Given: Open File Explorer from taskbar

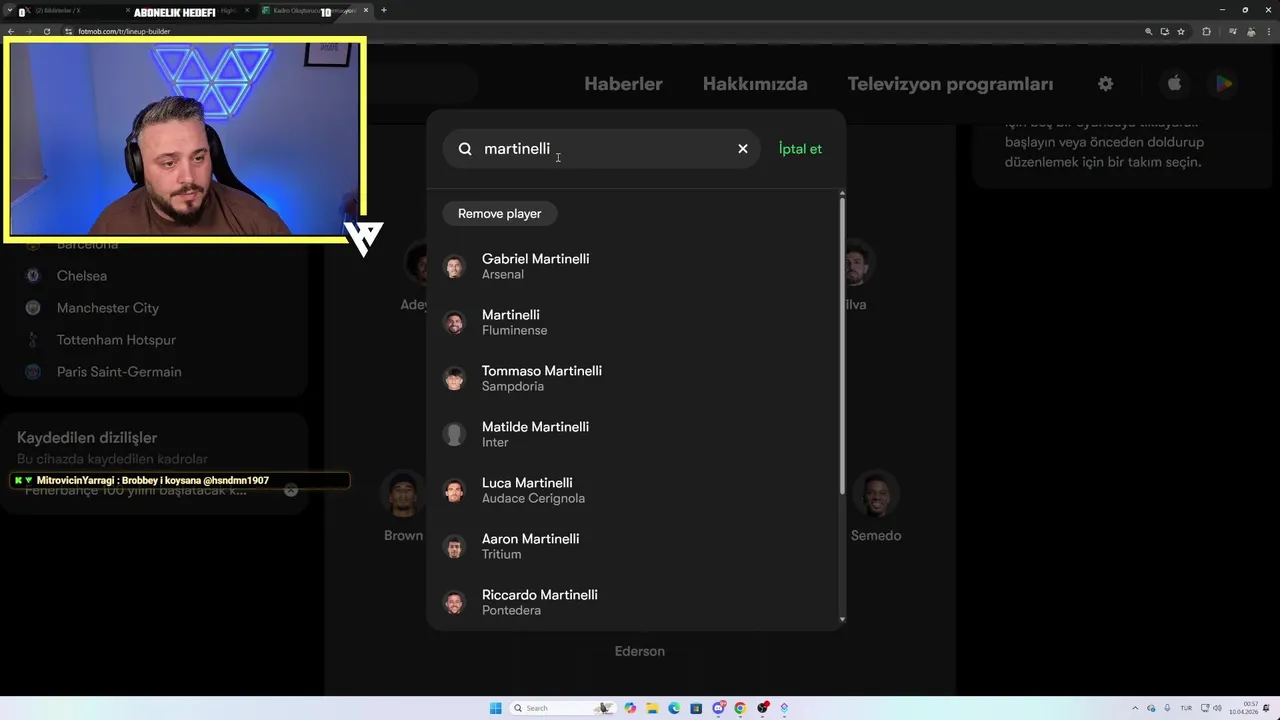Looking at the screenshot, I should (652, 708).
